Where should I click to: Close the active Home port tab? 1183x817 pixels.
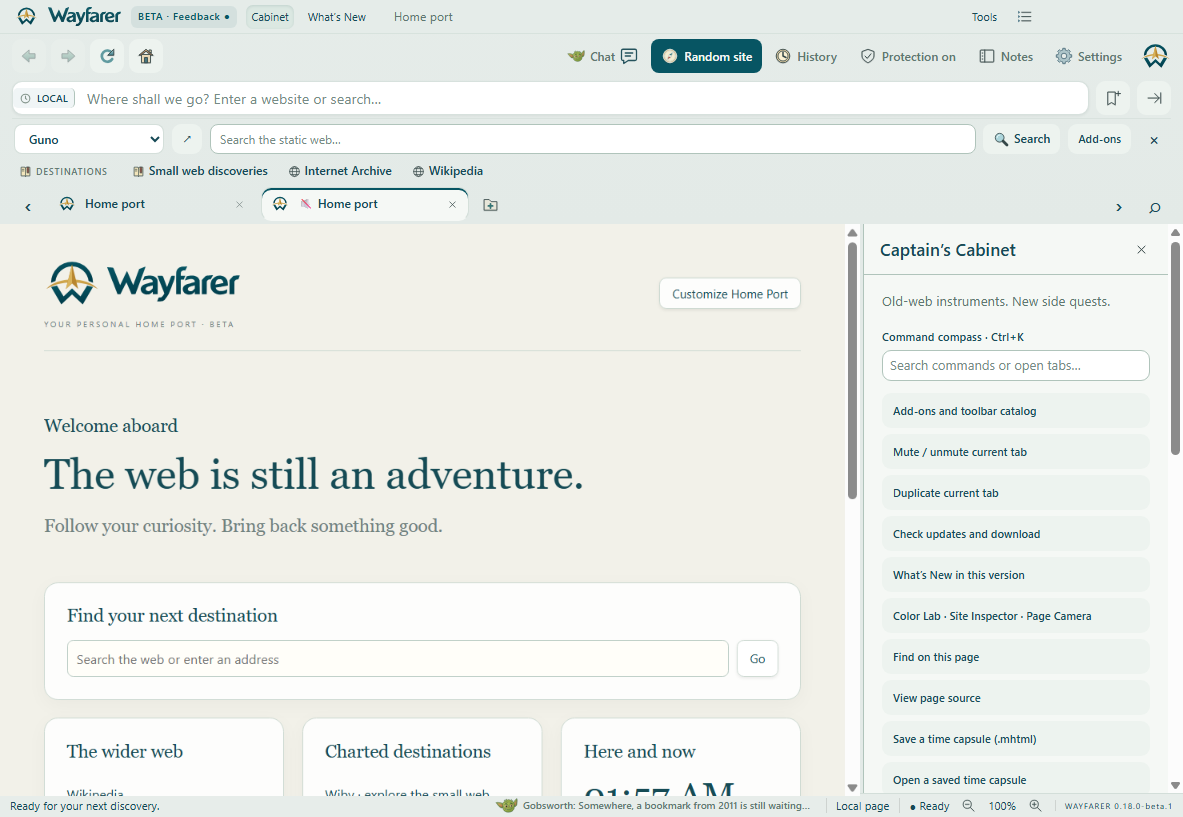452,204
